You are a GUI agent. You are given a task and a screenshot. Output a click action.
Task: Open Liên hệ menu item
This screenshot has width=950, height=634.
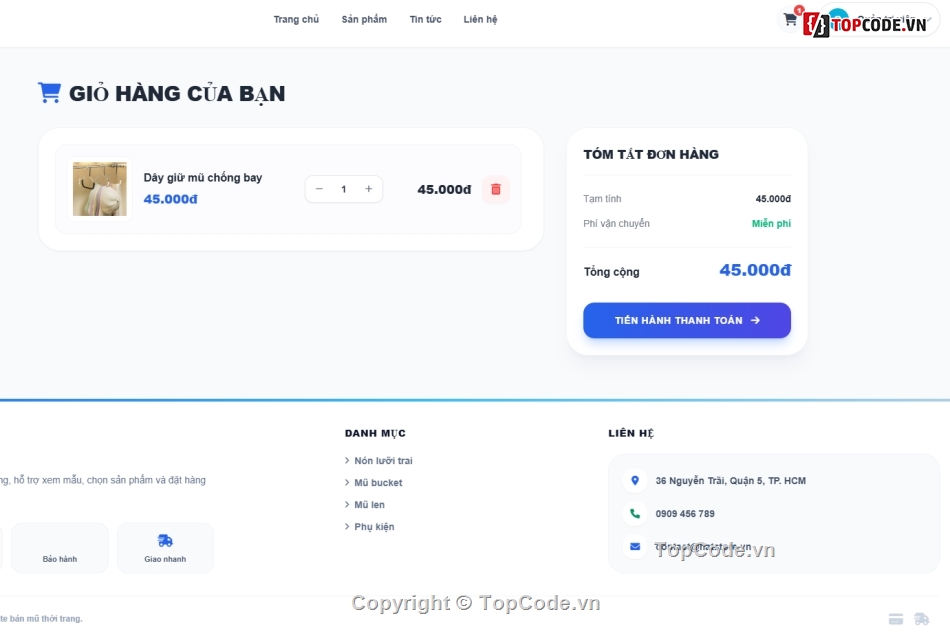point(480,19)
